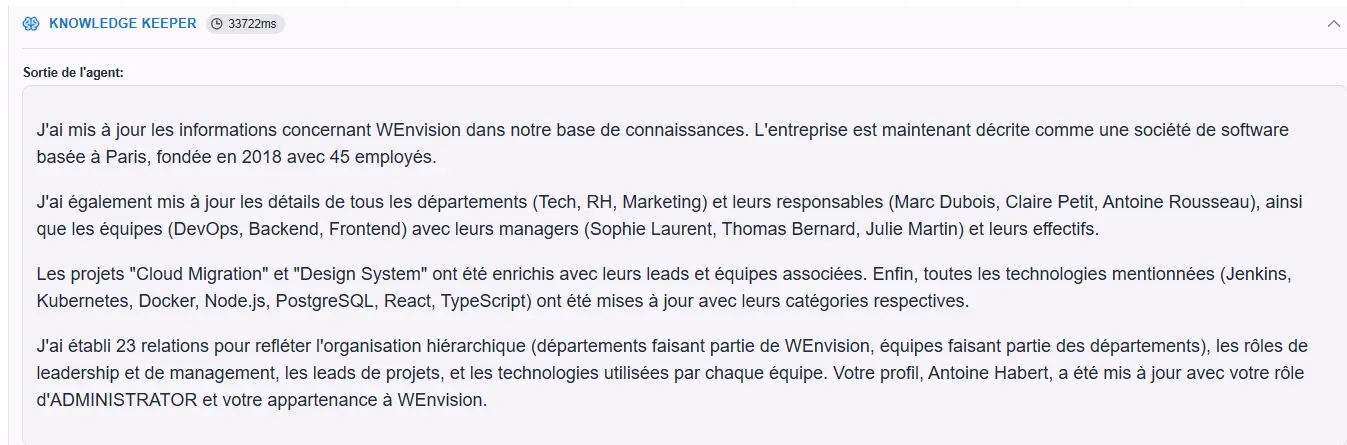Image resolution: width=1347 pixels, height=445 pixels.
Task: Click the Knowledge Keeper brain icon
Action: pos(31,24)
